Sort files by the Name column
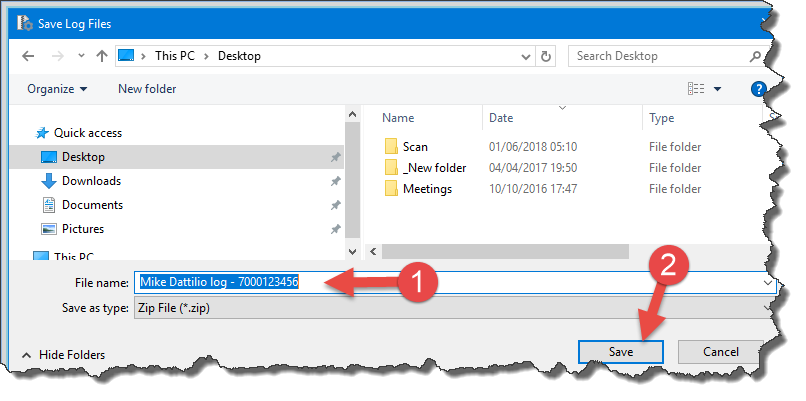 [398, 118]
